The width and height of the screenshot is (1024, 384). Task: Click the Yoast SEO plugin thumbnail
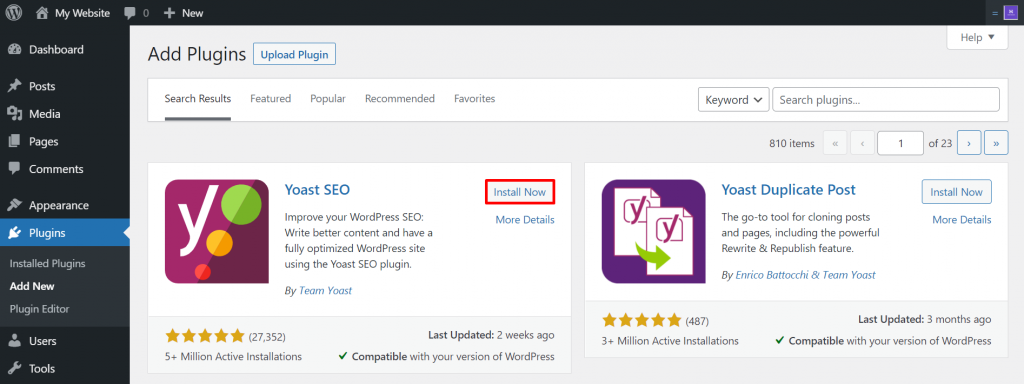point(217,231)
